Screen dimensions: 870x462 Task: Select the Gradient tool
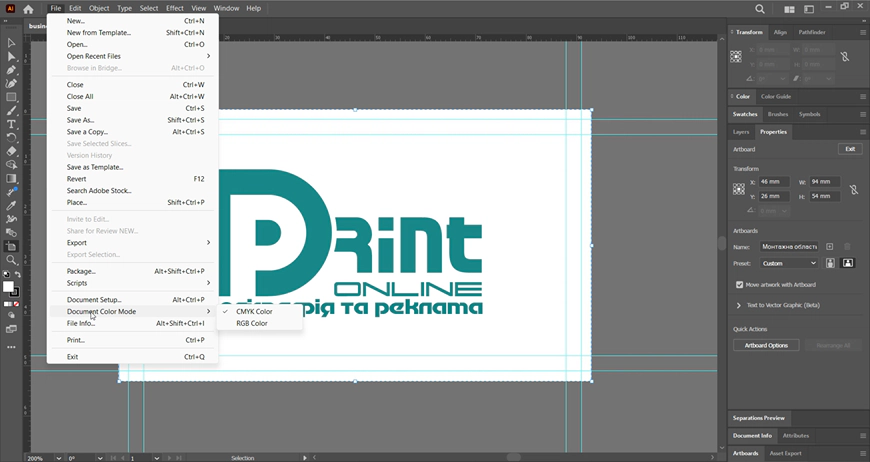[x=11, y=179]
